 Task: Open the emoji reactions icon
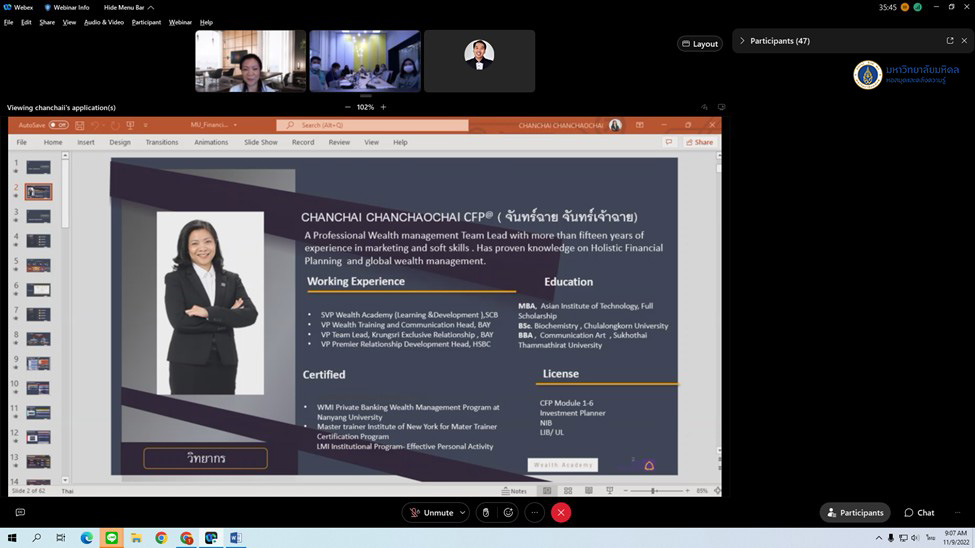pyautogui.click(x=509, y=513)
